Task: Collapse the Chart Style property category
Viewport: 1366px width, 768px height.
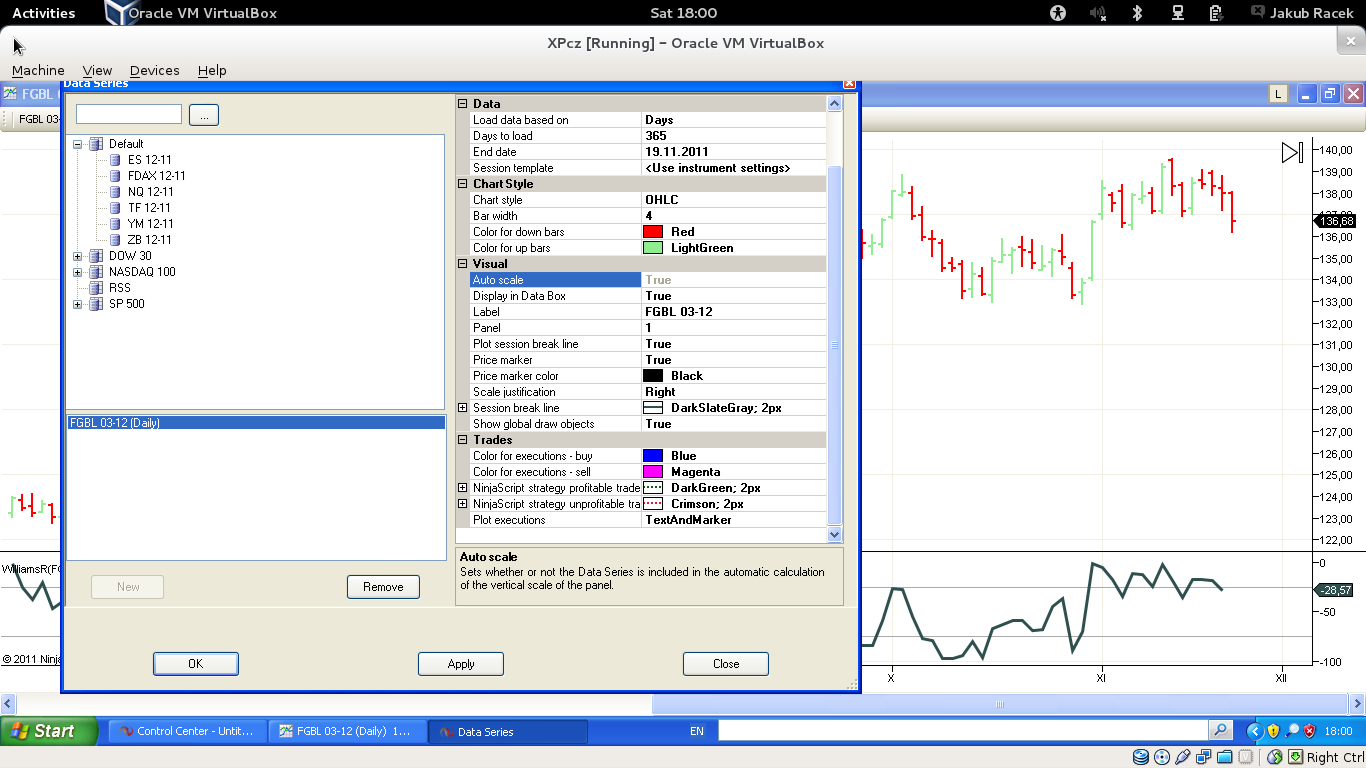Action: coord(463,184)
